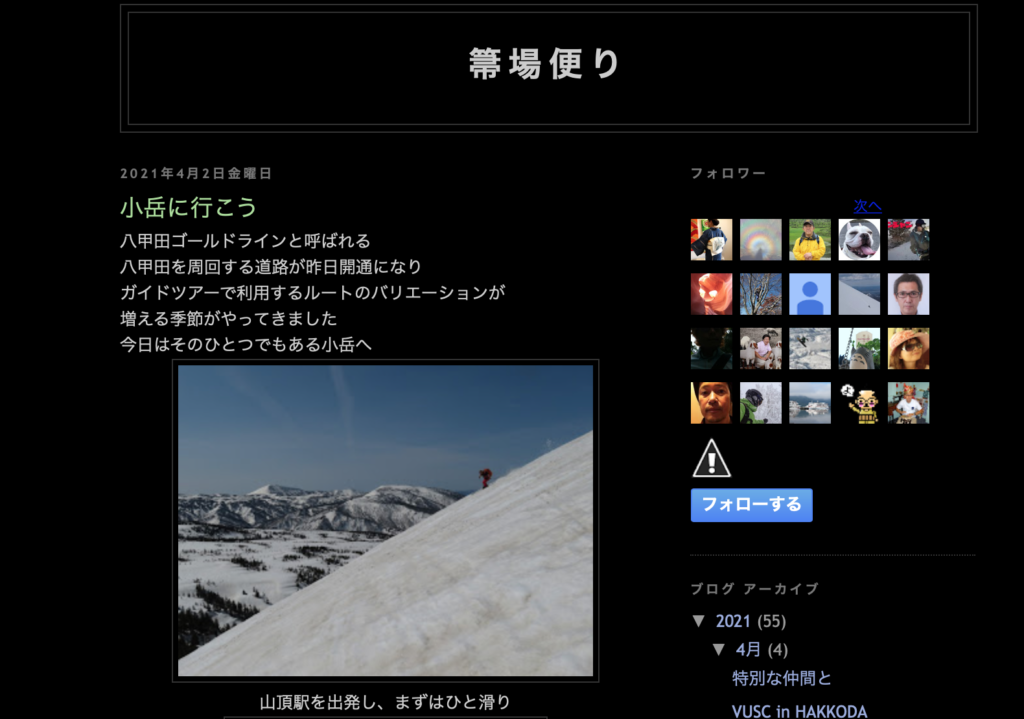Click the ブログ アーカイブ sidebar heading
The image size is (1024, 719).
click(754, 589)
